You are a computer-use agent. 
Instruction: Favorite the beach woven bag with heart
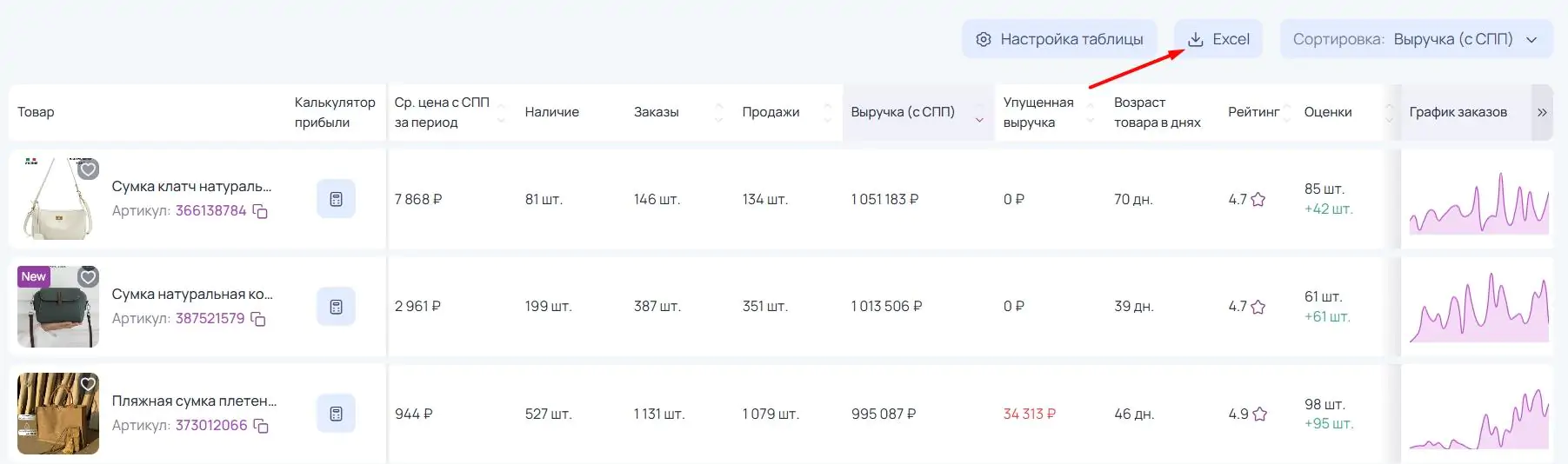[x=88, y=384]
